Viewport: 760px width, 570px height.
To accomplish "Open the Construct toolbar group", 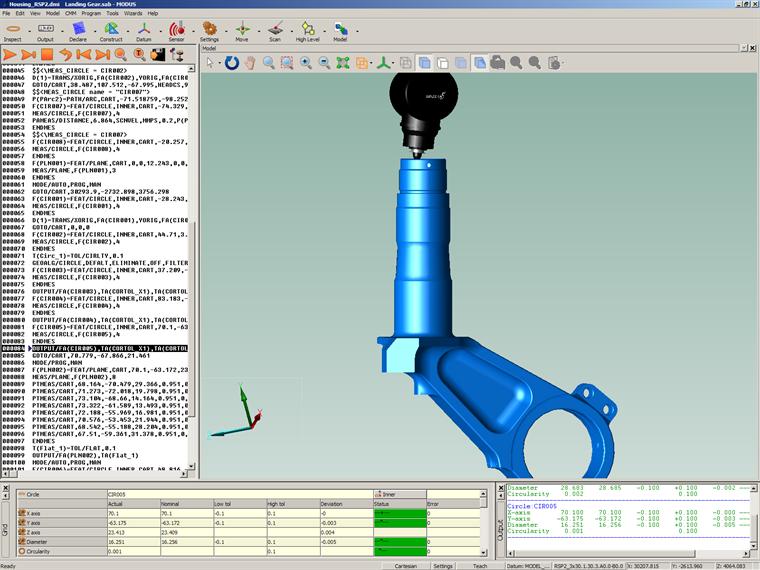I will (111, 32).
